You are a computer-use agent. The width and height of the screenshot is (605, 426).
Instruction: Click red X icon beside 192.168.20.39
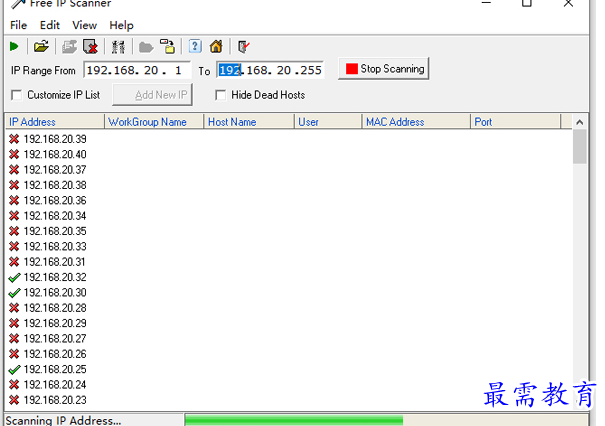coord(14,139)
